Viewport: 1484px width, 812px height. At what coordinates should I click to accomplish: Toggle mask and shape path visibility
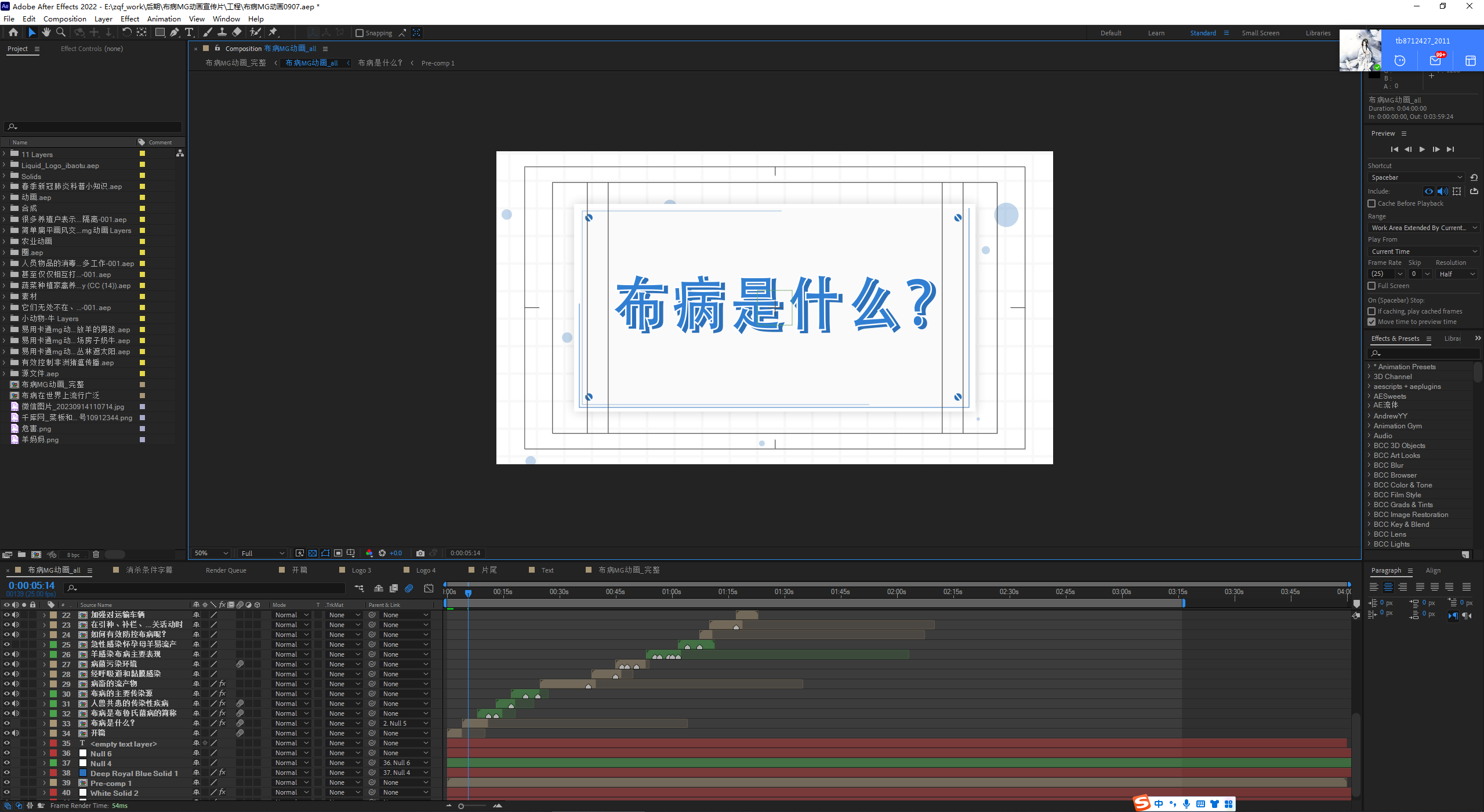coord(325,553)
